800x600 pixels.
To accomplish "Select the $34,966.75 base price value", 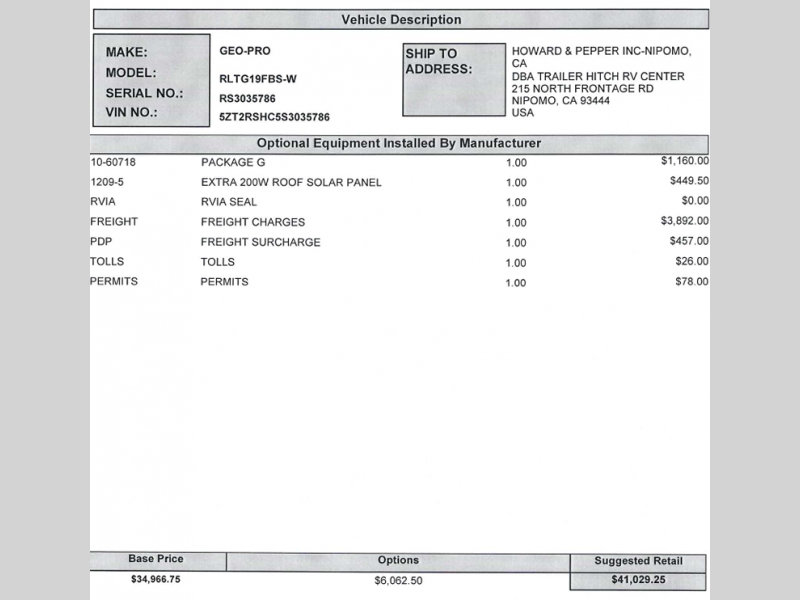I will coord(157,579).
